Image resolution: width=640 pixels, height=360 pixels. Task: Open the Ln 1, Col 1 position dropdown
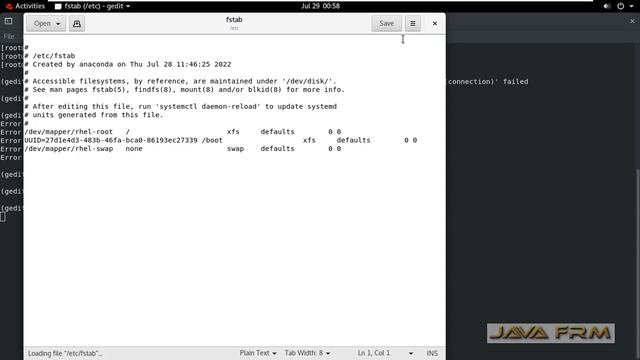pos(411,353)
